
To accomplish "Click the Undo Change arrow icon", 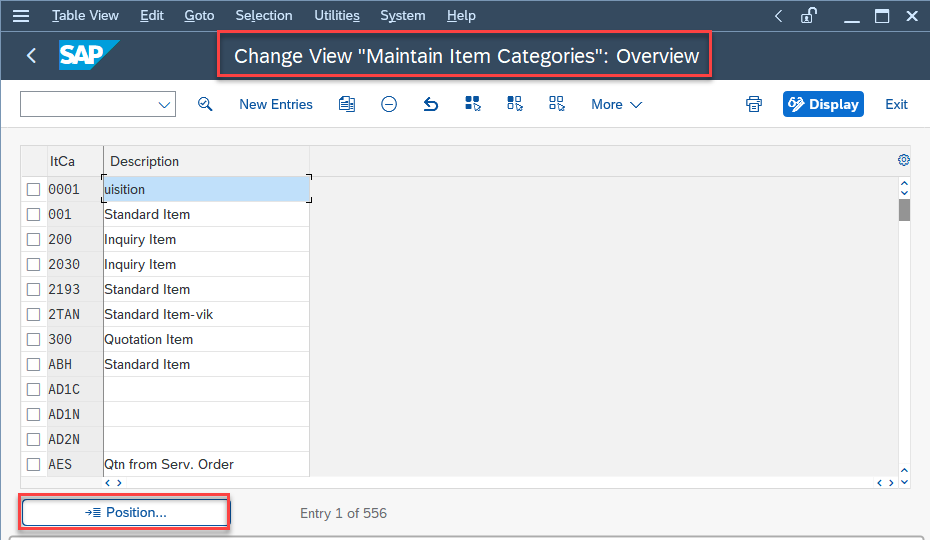I will coord(431,104).
